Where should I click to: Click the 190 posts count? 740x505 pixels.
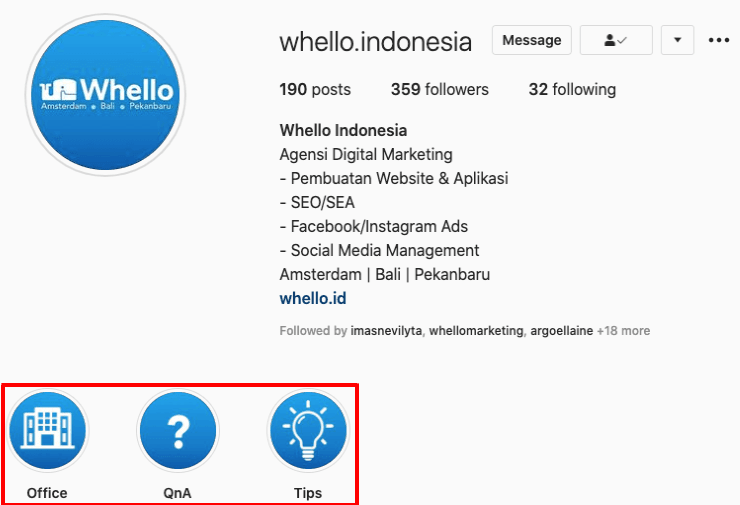point(315,89)
